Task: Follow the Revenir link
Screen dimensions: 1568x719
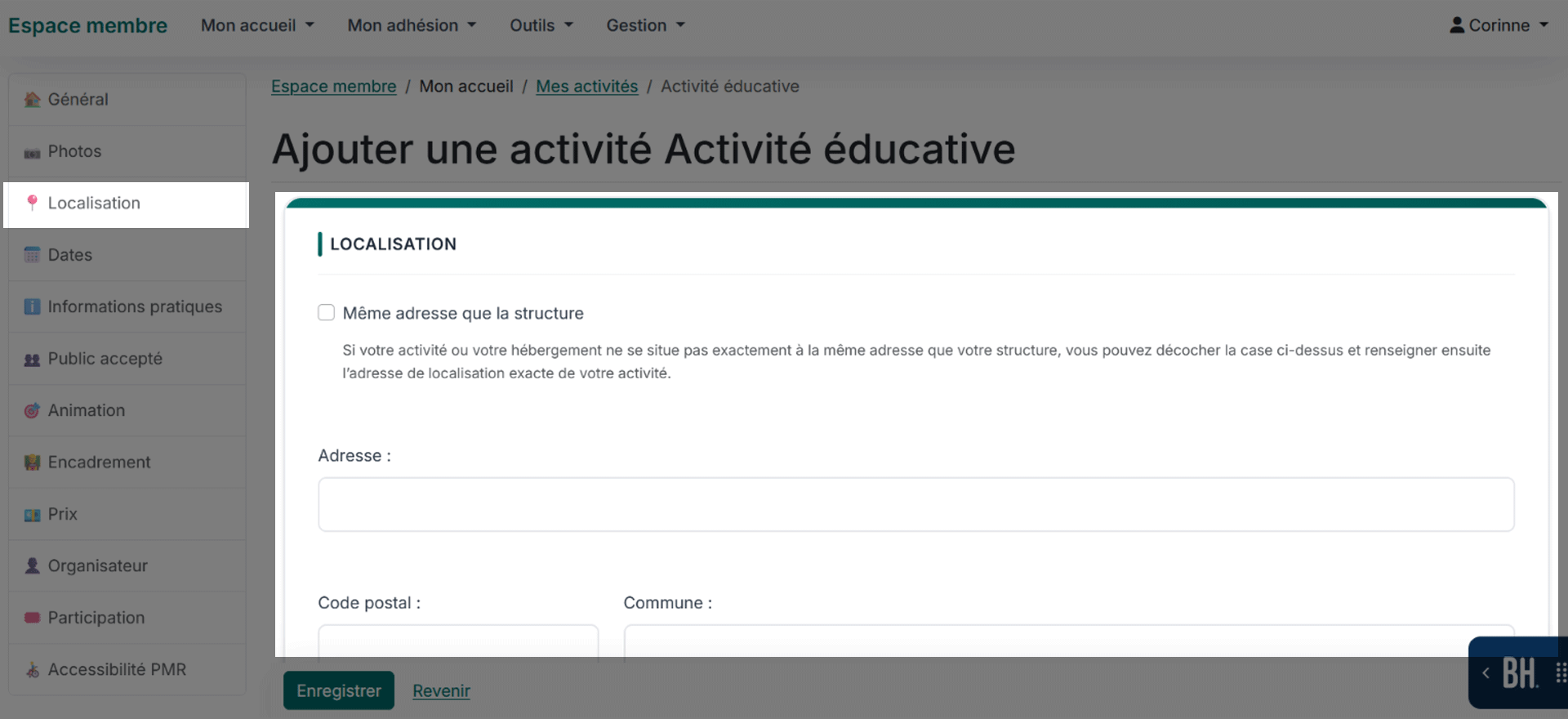Action: click(441, 691)
